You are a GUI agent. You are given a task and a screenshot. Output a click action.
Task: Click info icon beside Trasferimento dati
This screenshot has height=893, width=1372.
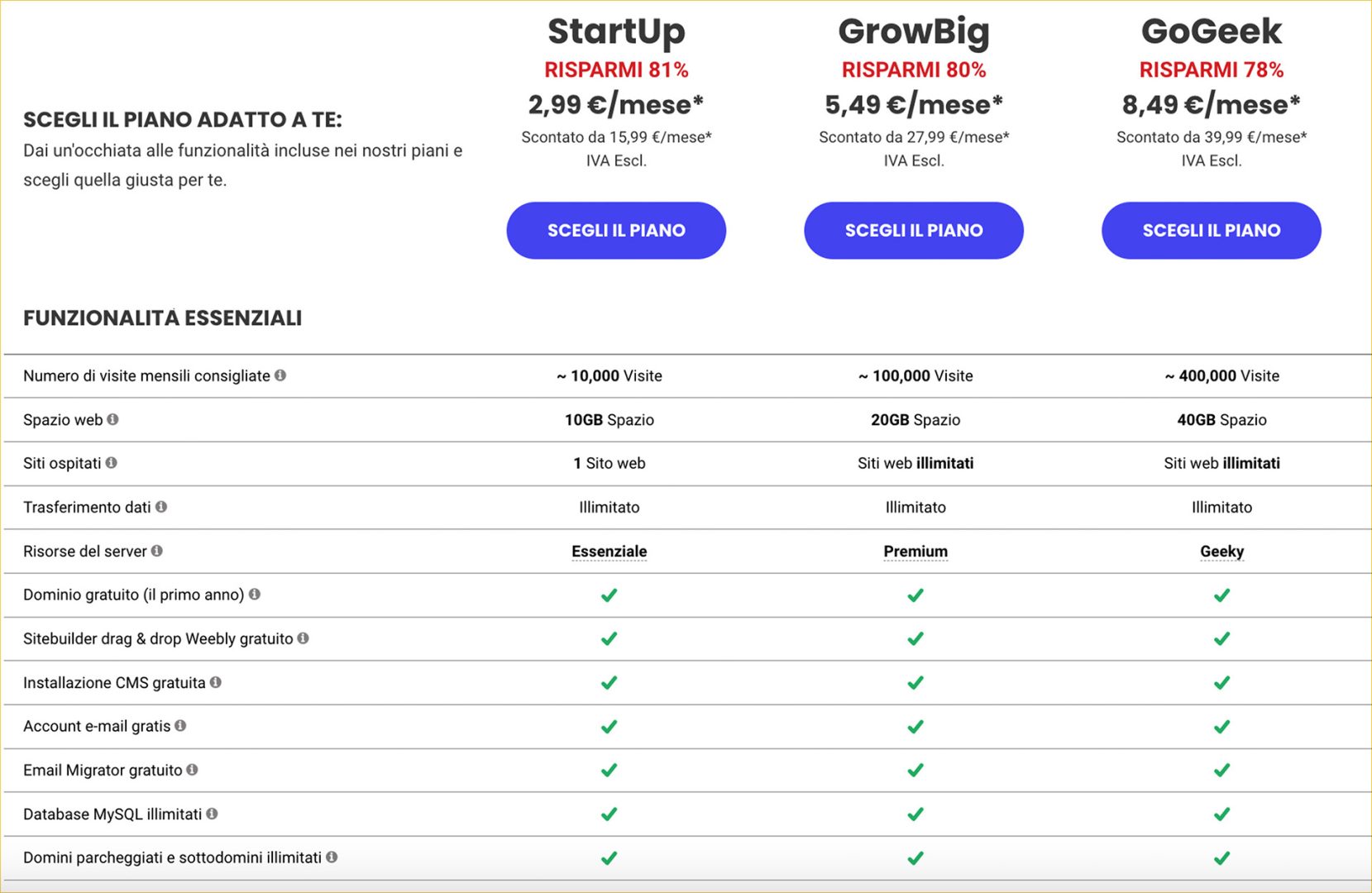coord(161,507)
